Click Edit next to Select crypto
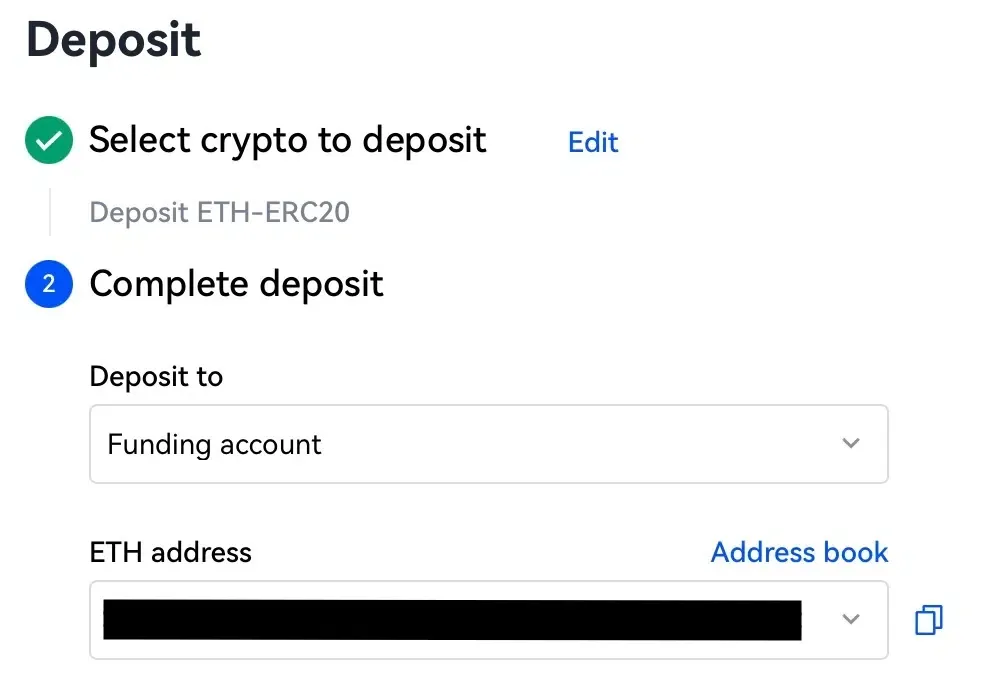The height and width of the screenshot is (684, 982). [x=593, y=143]
